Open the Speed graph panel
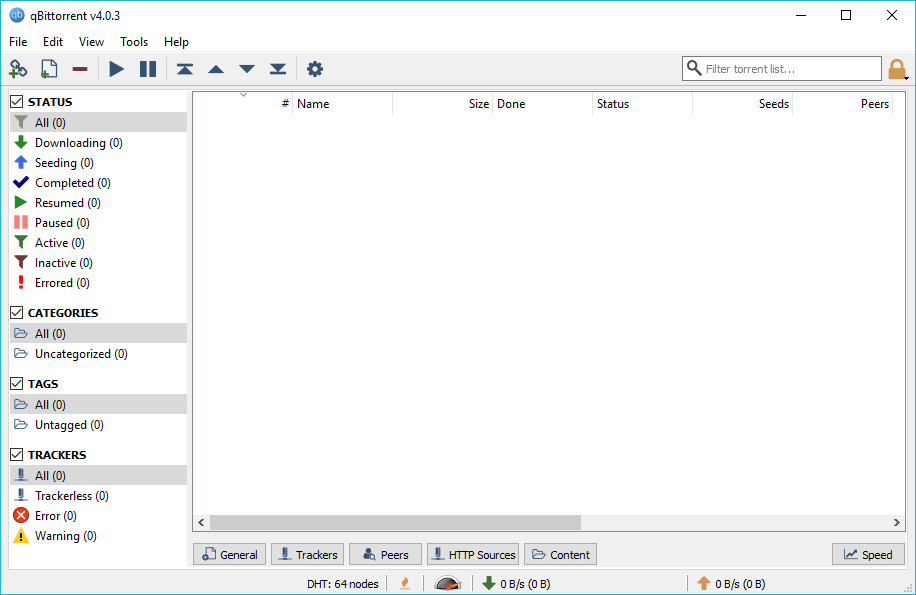The image size is (916, 595). pyautogui.click(x=867, y=554)
